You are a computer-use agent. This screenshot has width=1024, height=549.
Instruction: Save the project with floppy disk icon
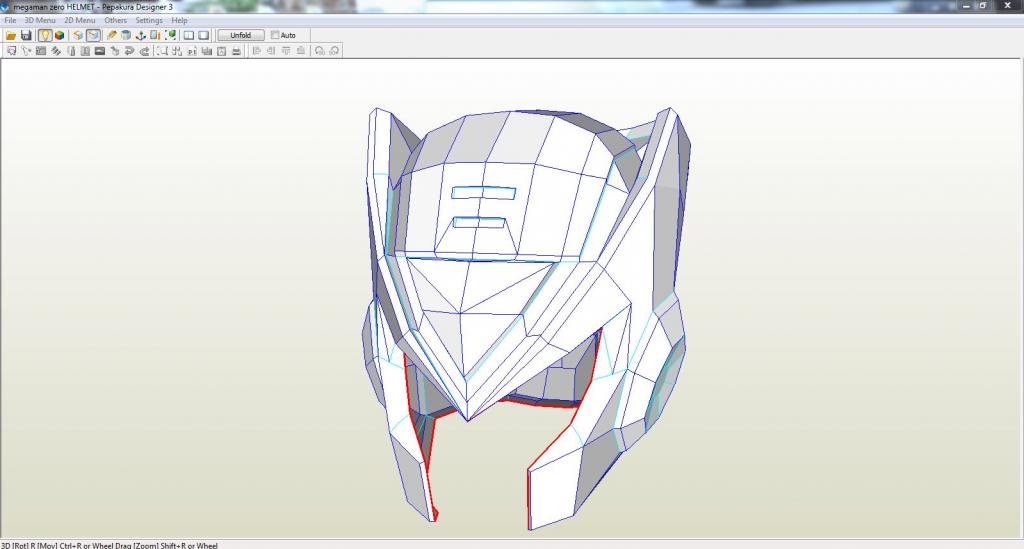pos(26,35)
